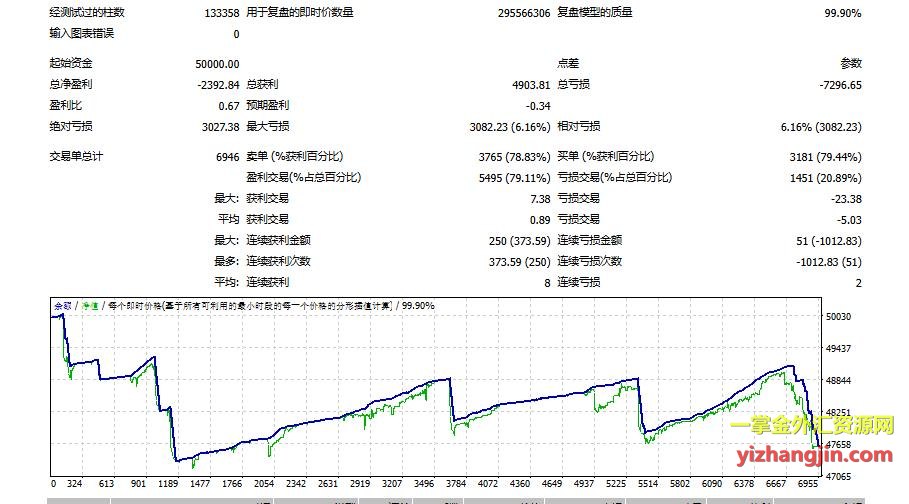The width and height of the screenshot is (909, 504).
Task: Select the 总获利 value 4903.81
Action: (528, 85)
